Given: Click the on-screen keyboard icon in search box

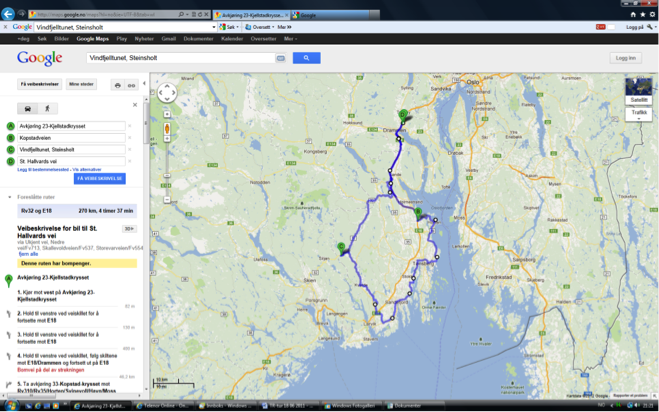Looking at the screenshot, I should coord(281,58).
